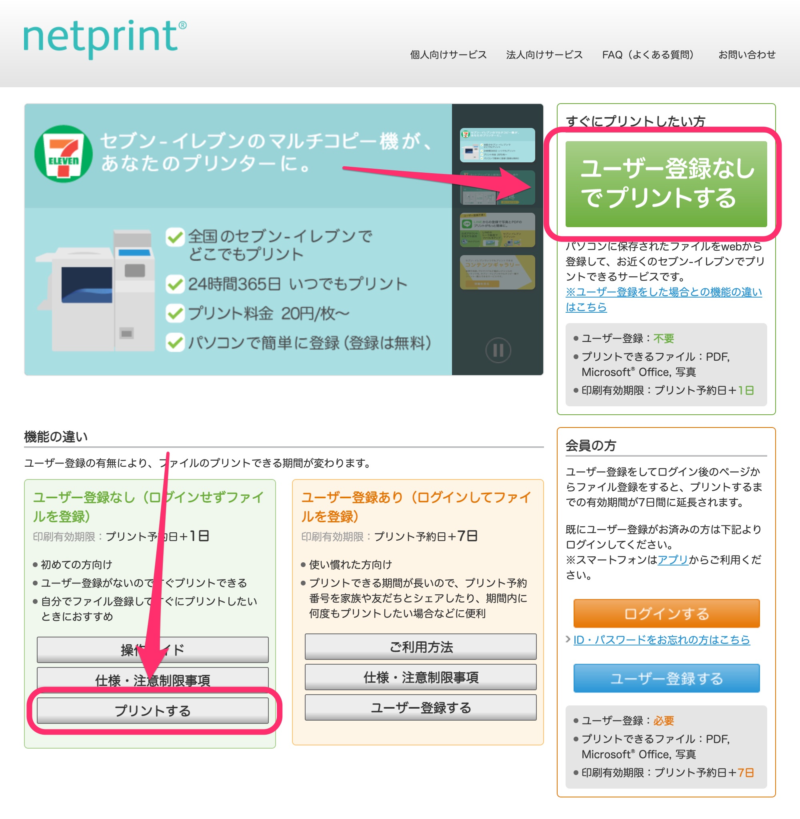Click 操作ガイド button
The width and height of the screenshot is (800, 819).
pos(152,650)
